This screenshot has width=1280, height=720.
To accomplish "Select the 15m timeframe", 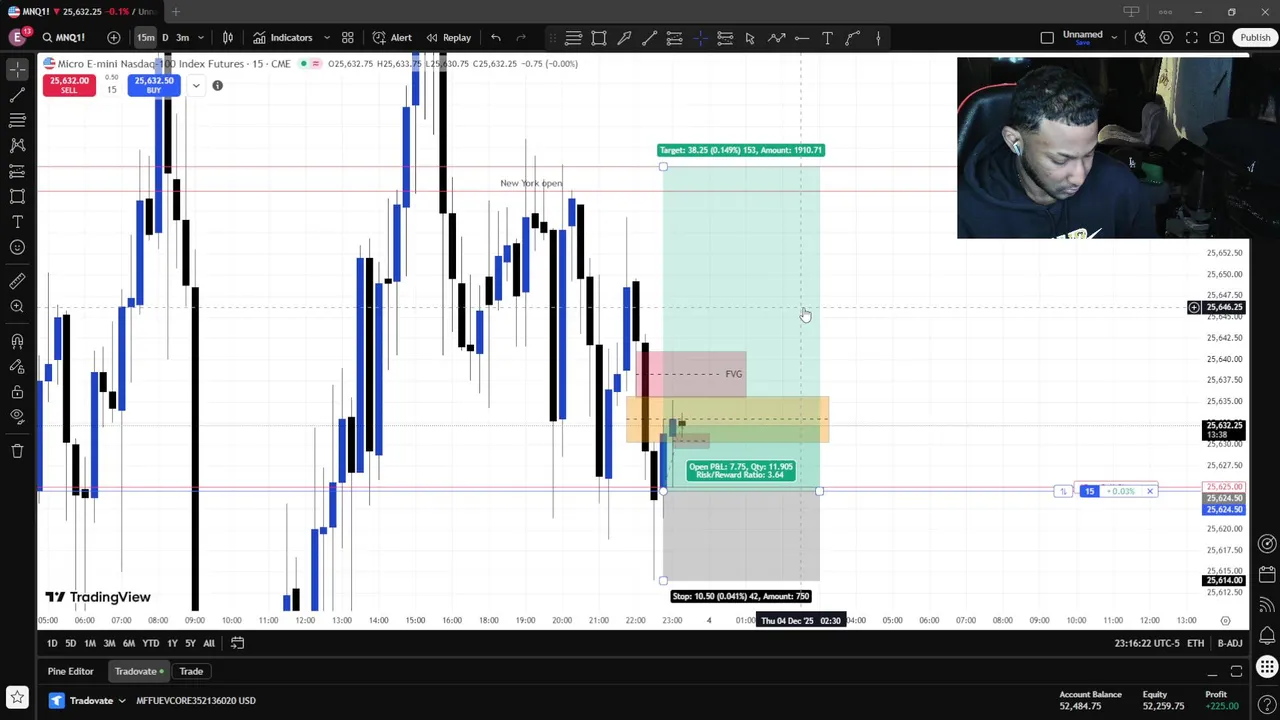I will click(146, 37).
